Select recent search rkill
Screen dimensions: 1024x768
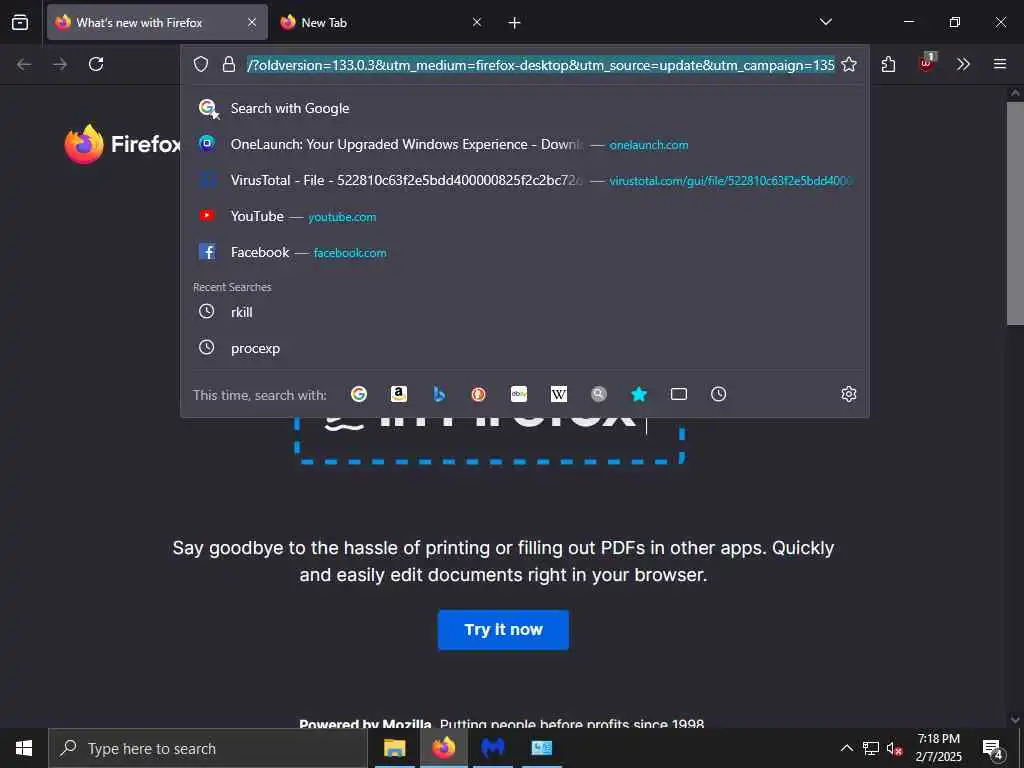tap(524, 312)
